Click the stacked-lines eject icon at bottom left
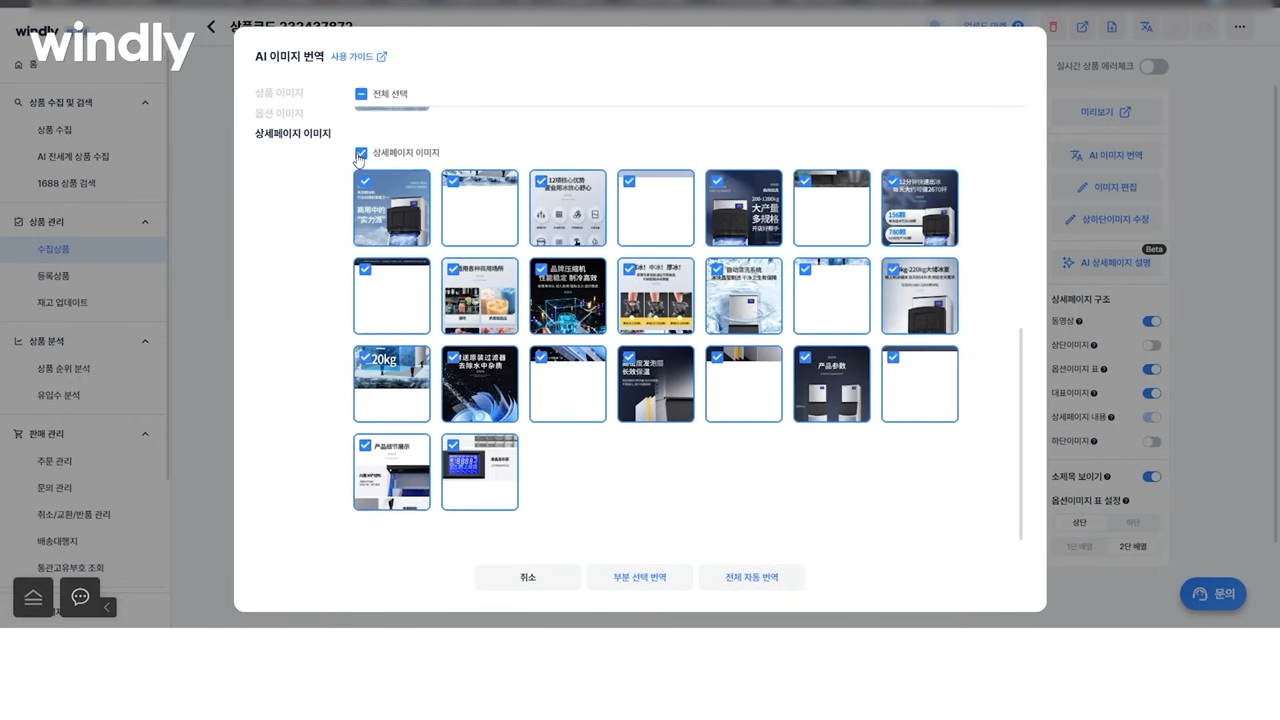This screenshot has height=720, width=1280. tap(33, 597)
